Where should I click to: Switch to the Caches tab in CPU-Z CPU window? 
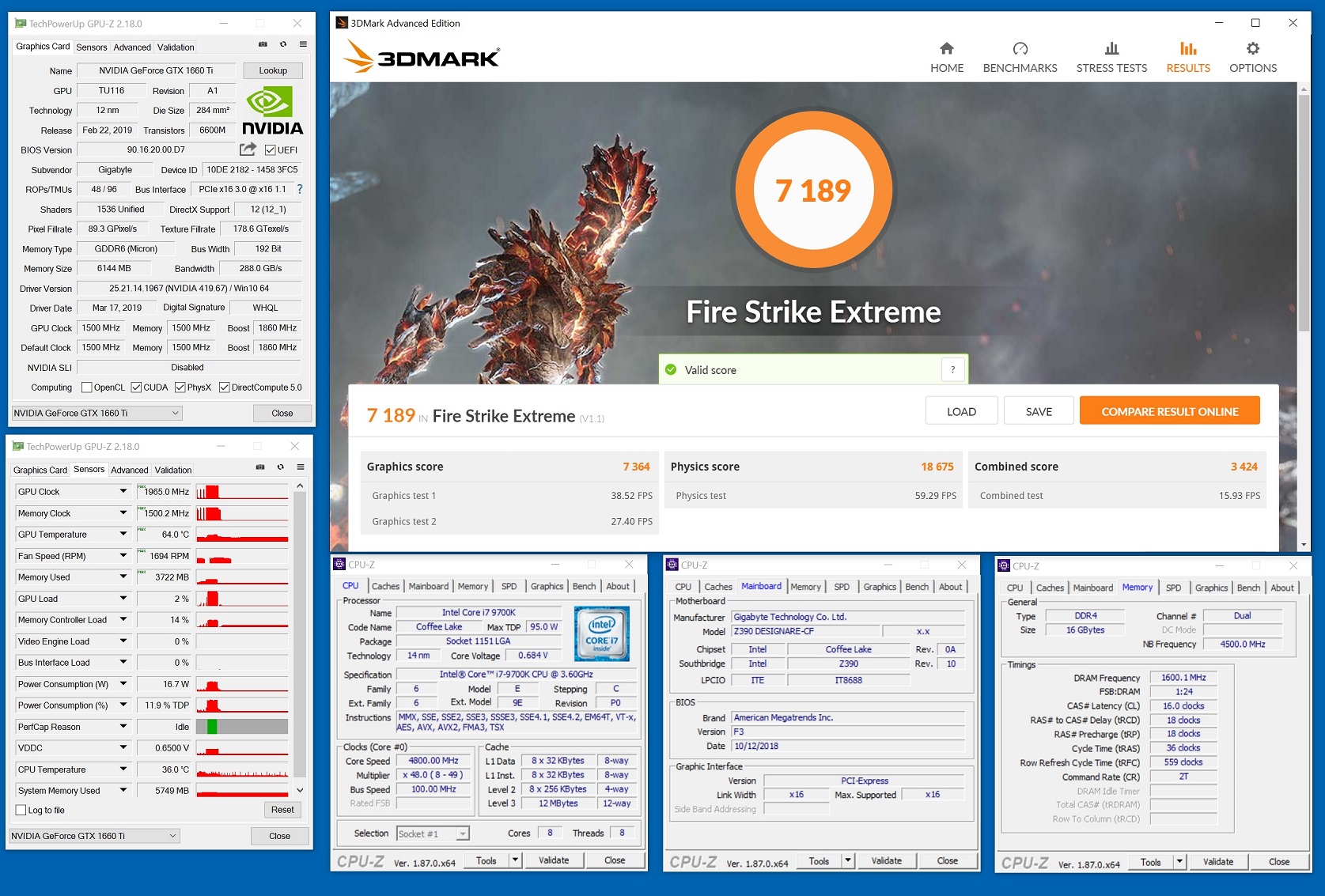click(x=385, y=586)
